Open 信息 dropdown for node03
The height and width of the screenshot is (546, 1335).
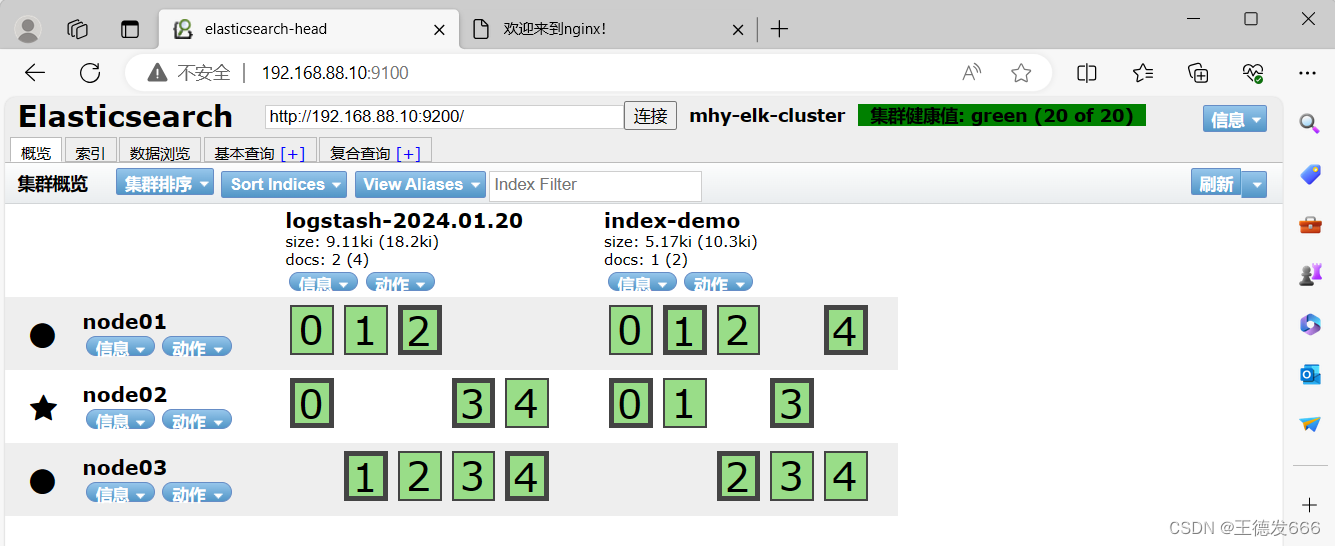point(121,493)
